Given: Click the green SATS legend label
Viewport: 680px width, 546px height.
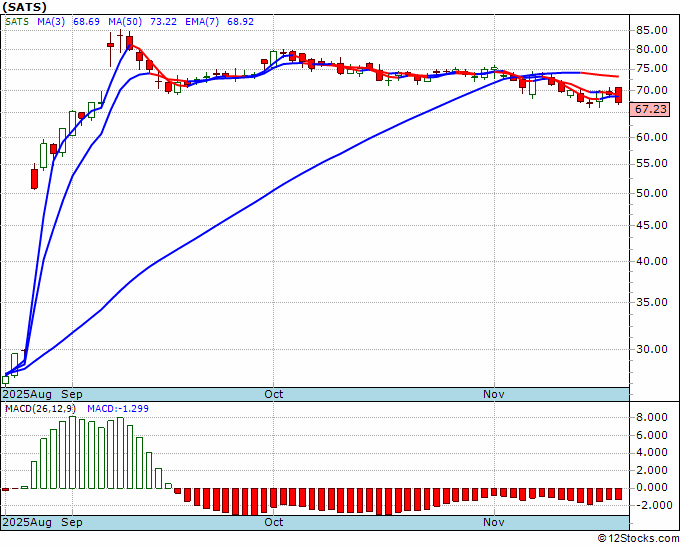Looking at the screenshot, I should click(x=17, y=22).
